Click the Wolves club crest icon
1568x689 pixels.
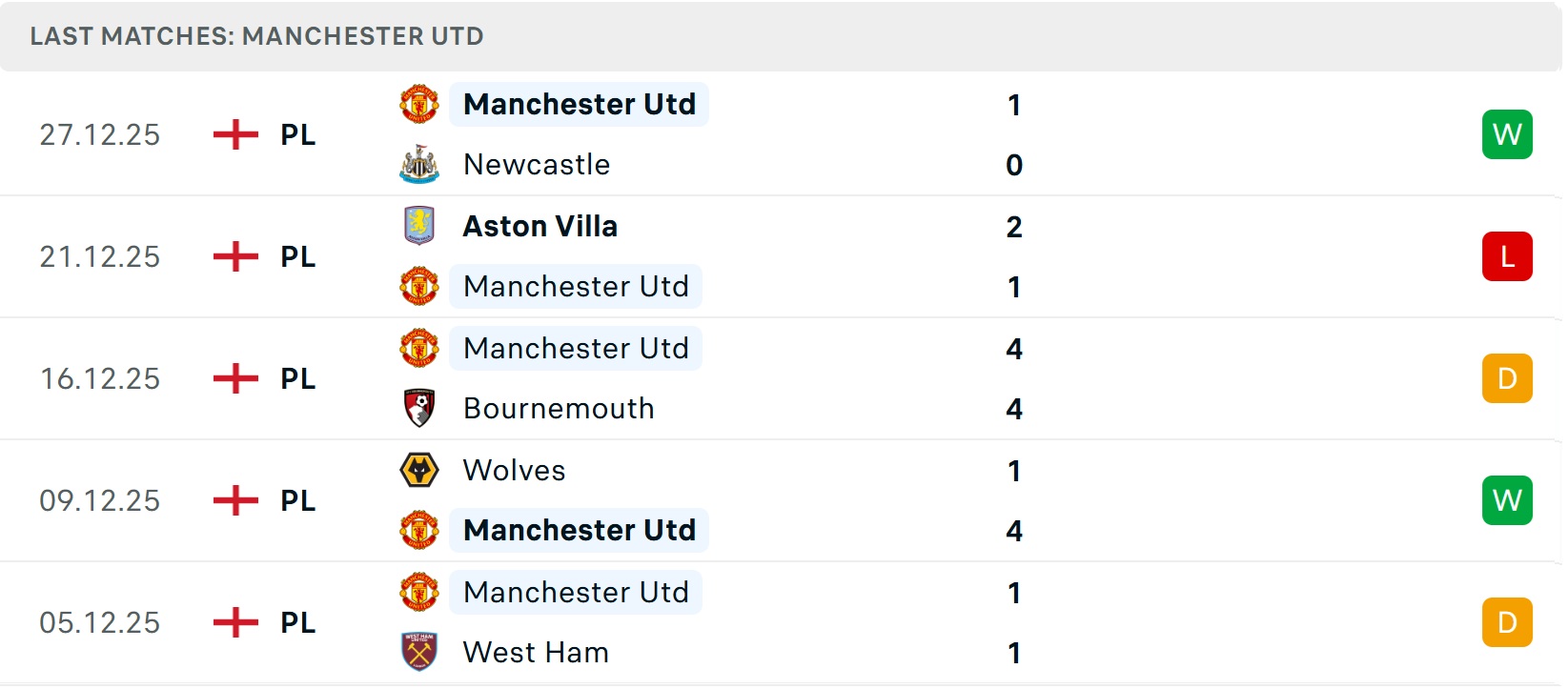(418, 470)
